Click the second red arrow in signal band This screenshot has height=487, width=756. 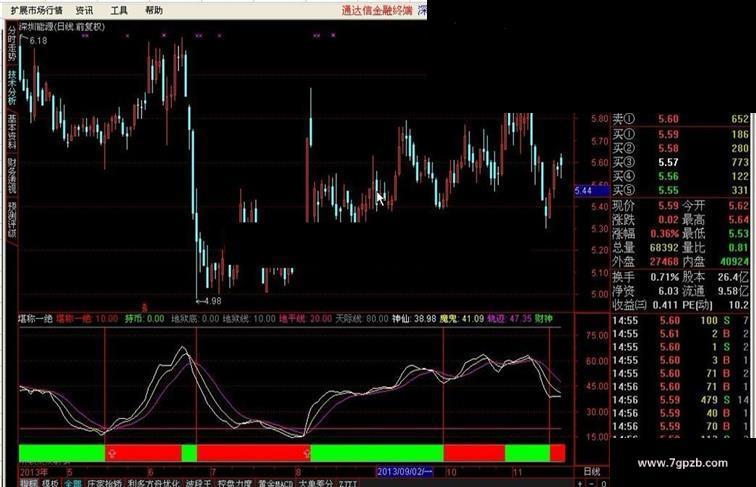(x=307, y=453)
